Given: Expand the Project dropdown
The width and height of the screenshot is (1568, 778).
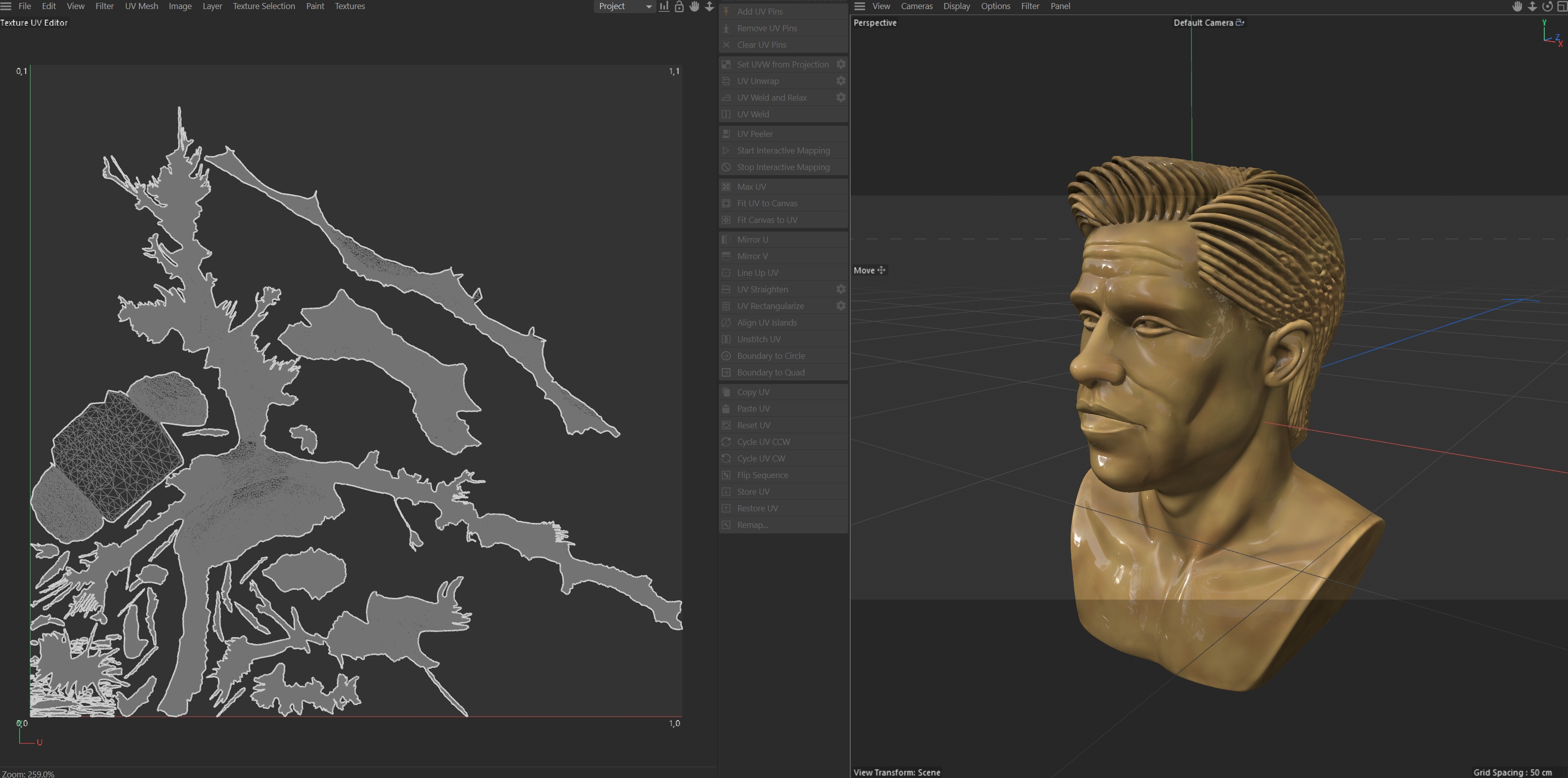Looking at the screenshot, I should 624,6.
